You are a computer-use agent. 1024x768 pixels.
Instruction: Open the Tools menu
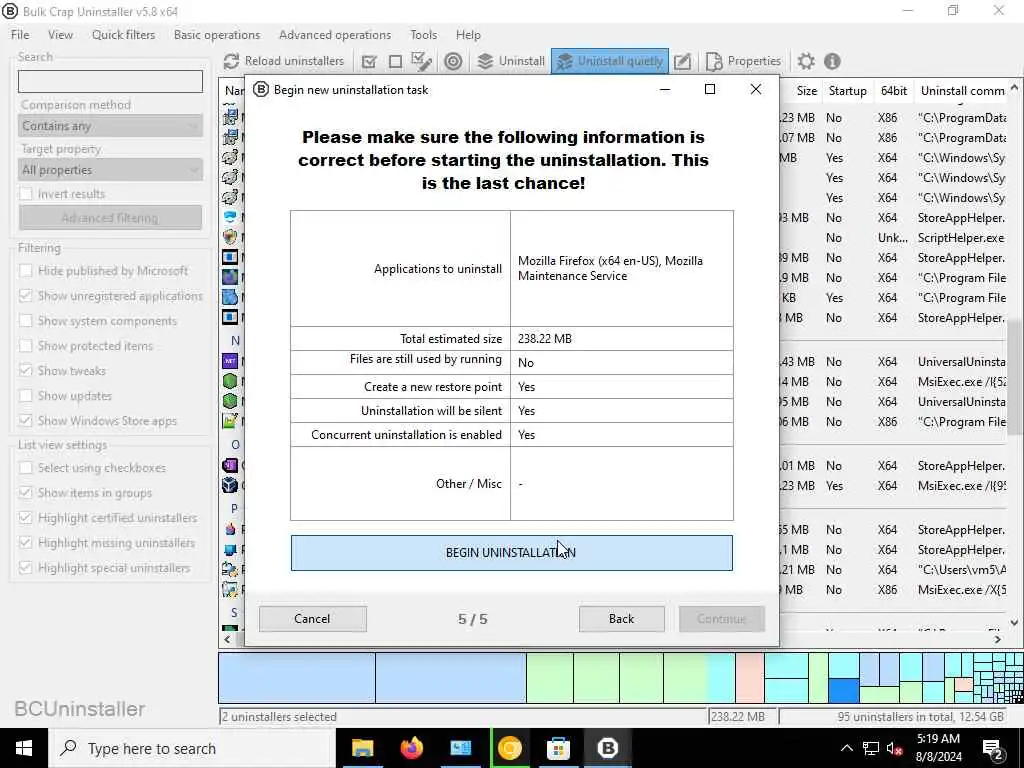click(423, 35)
